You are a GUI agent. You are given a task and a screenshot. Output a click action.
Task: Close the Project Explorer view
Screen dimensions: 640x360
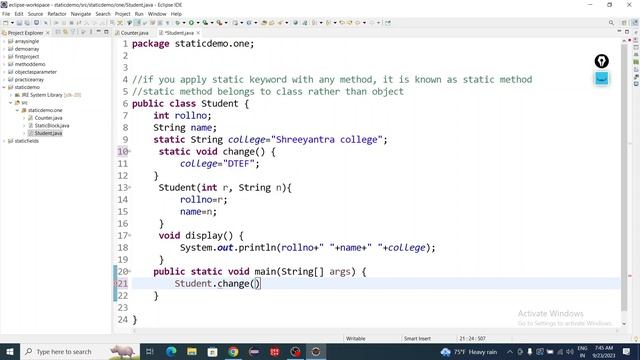point(48,33)
